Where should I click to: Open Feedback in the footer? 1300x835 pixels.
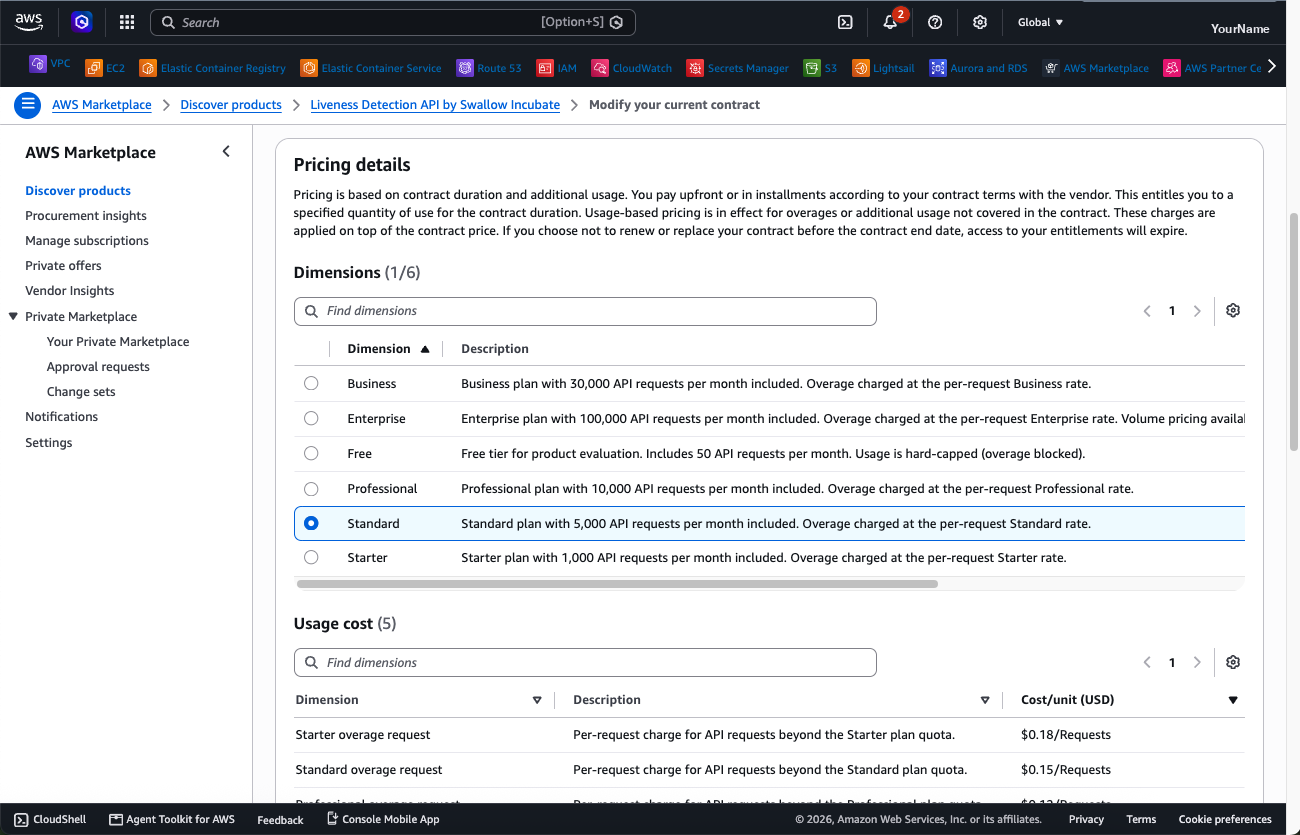point(280,820)
